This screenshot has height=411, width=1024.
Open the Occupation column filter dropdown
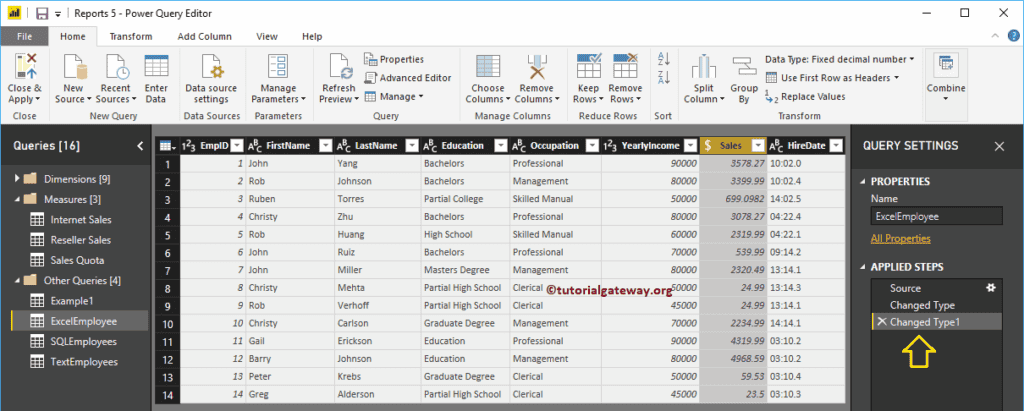pos(592,146)
